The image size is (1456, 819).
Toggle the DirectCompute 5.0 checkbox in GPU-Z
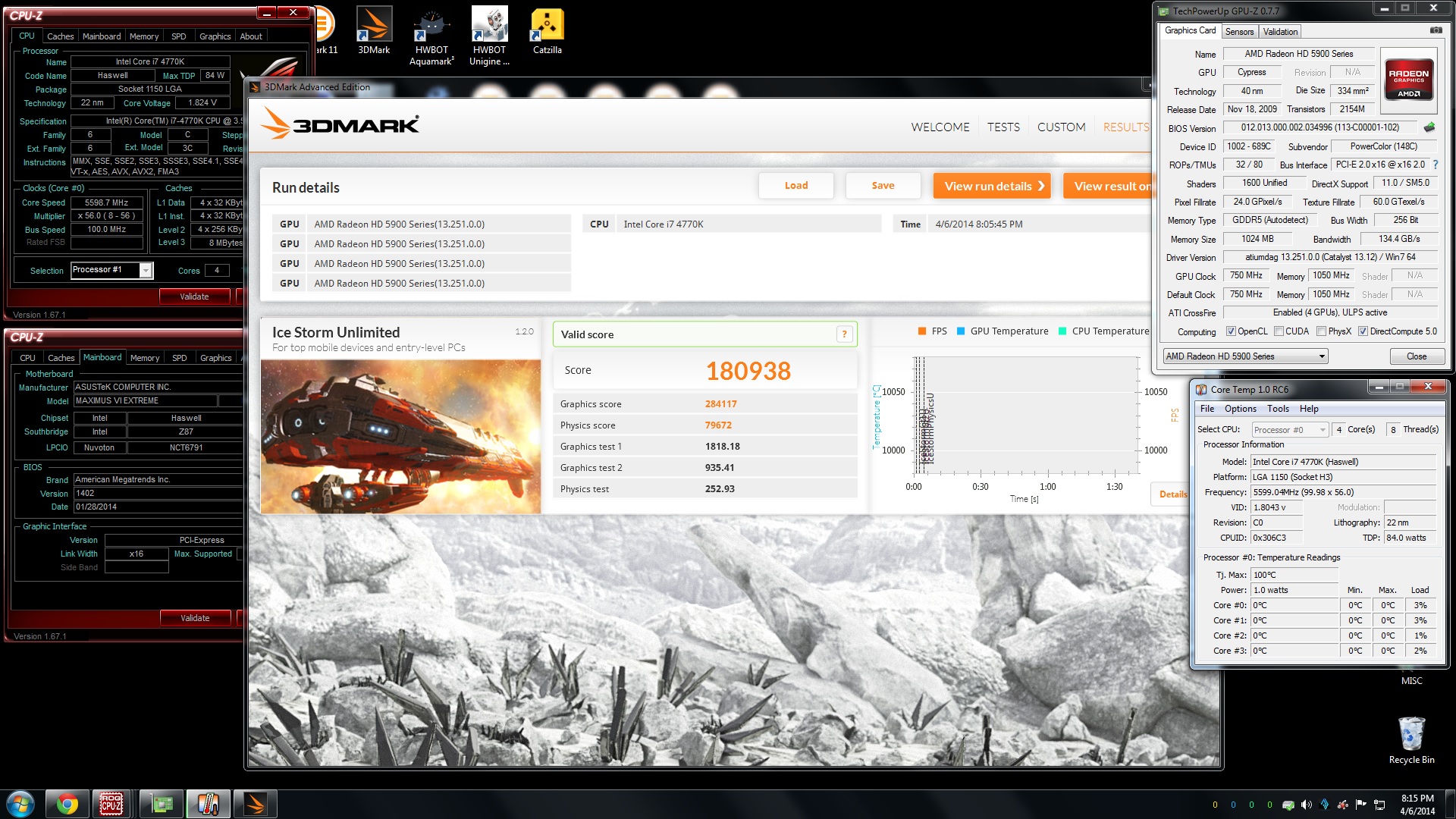pyautogui.click(x=1363, y=331)
